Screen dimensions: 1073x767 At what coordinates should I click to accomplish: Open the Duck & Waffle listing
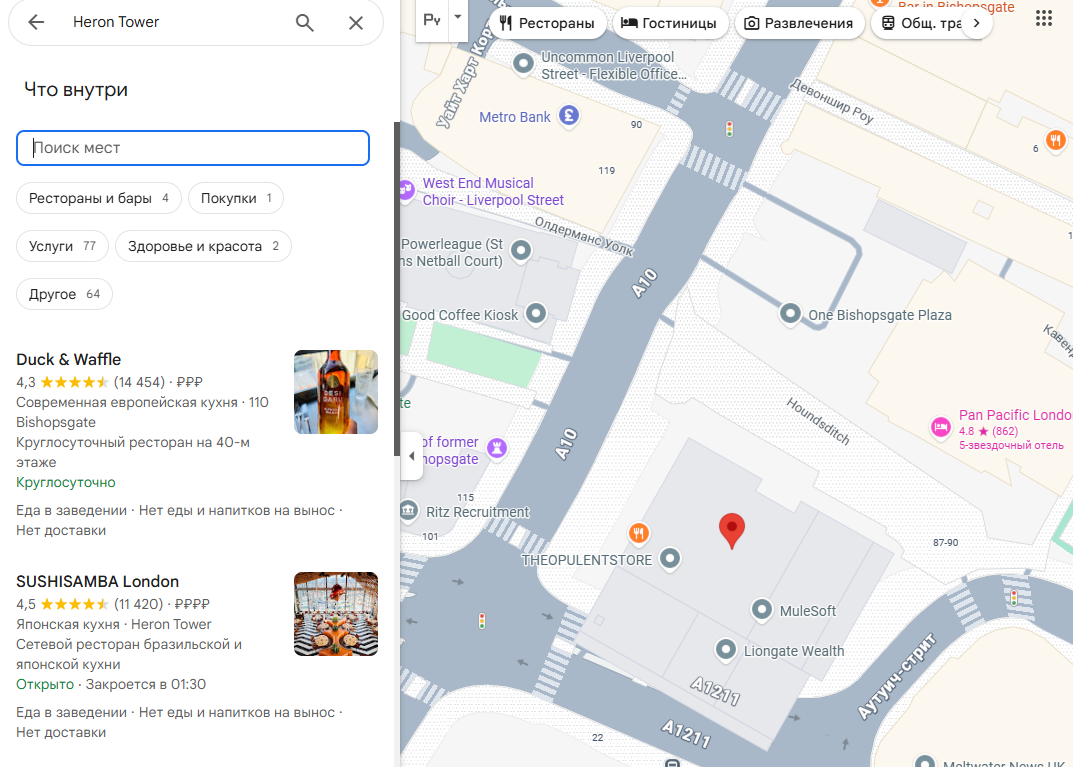point(68,359)
